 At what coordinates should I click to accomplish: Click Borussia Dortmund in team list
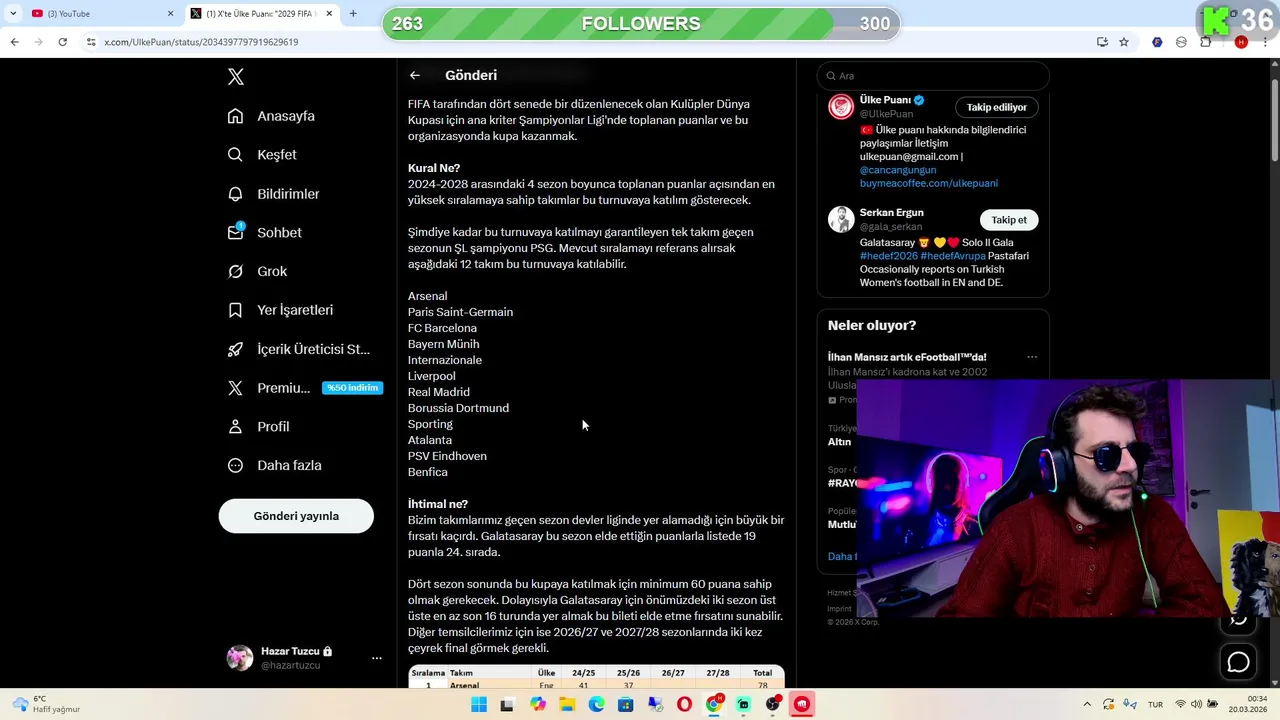click(458, 408)
